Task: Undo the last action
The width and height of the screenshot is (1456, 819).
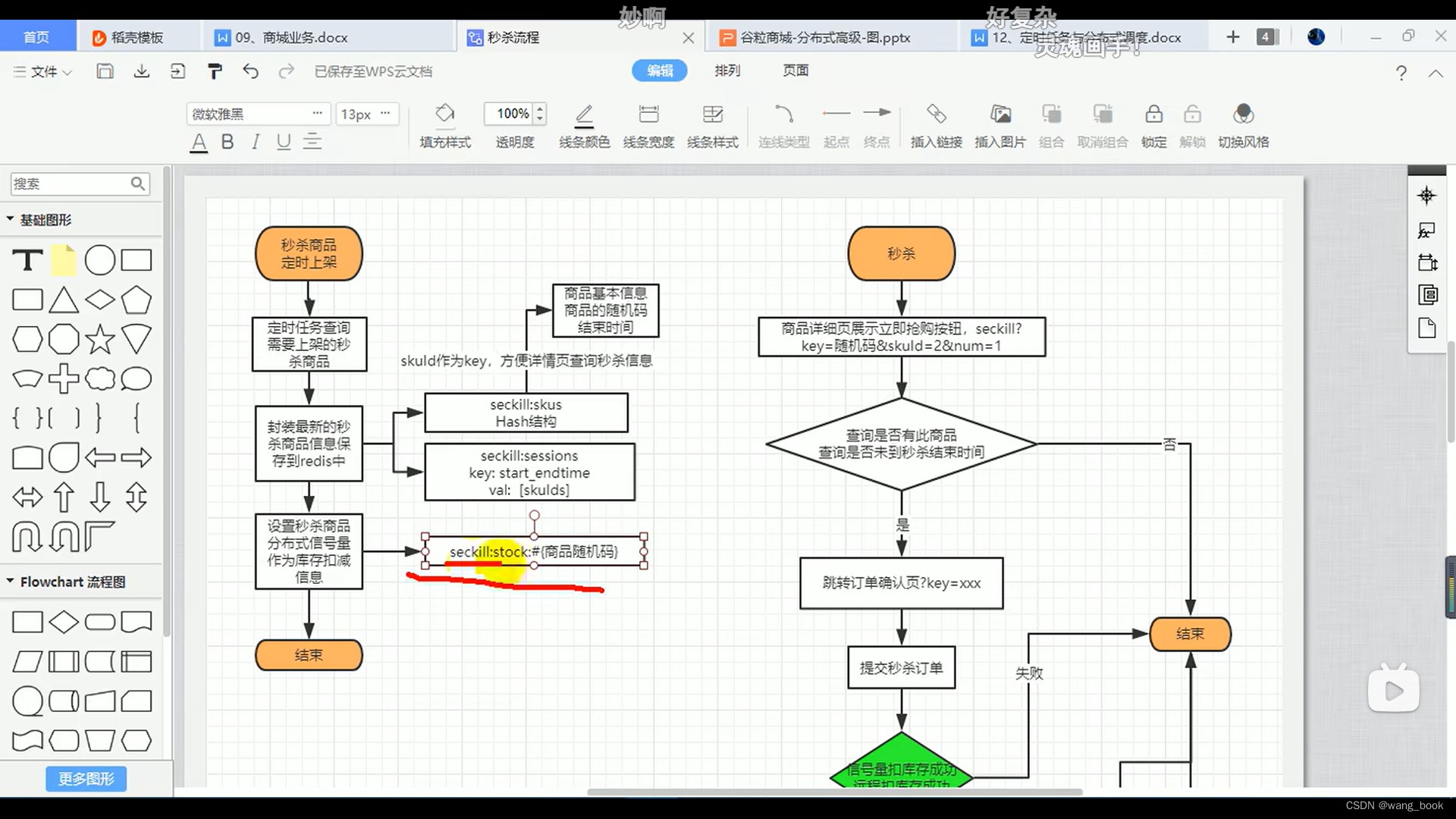Action: pyautogui.click(x=251, y=71)
